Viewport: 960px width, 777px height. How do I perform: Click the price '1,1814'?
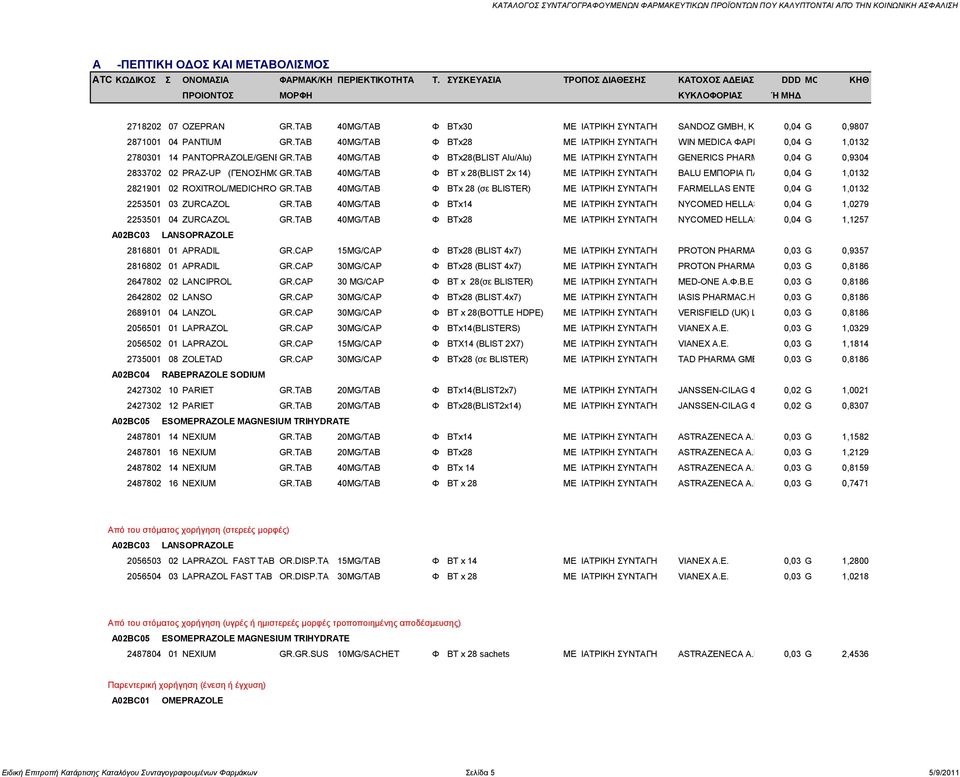pyautogui.click(x=855, y=343)
